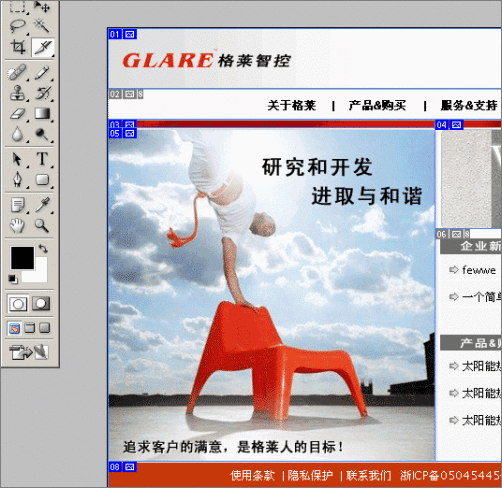
Task: Select the Hand tool
Action: 17,226
